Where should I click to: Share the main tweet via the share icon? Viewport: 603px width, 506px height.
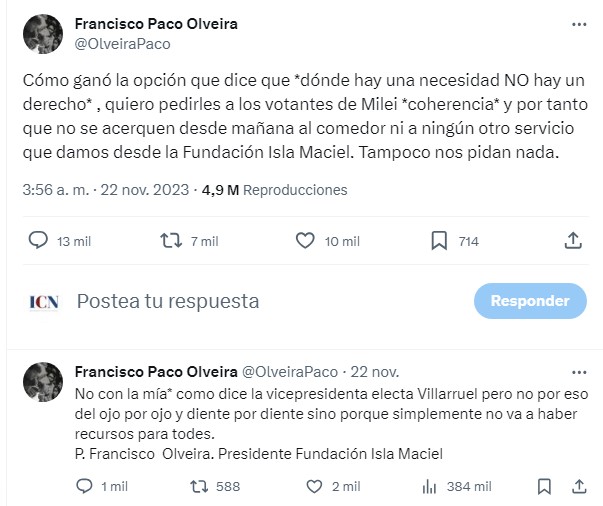pos(572,241)
